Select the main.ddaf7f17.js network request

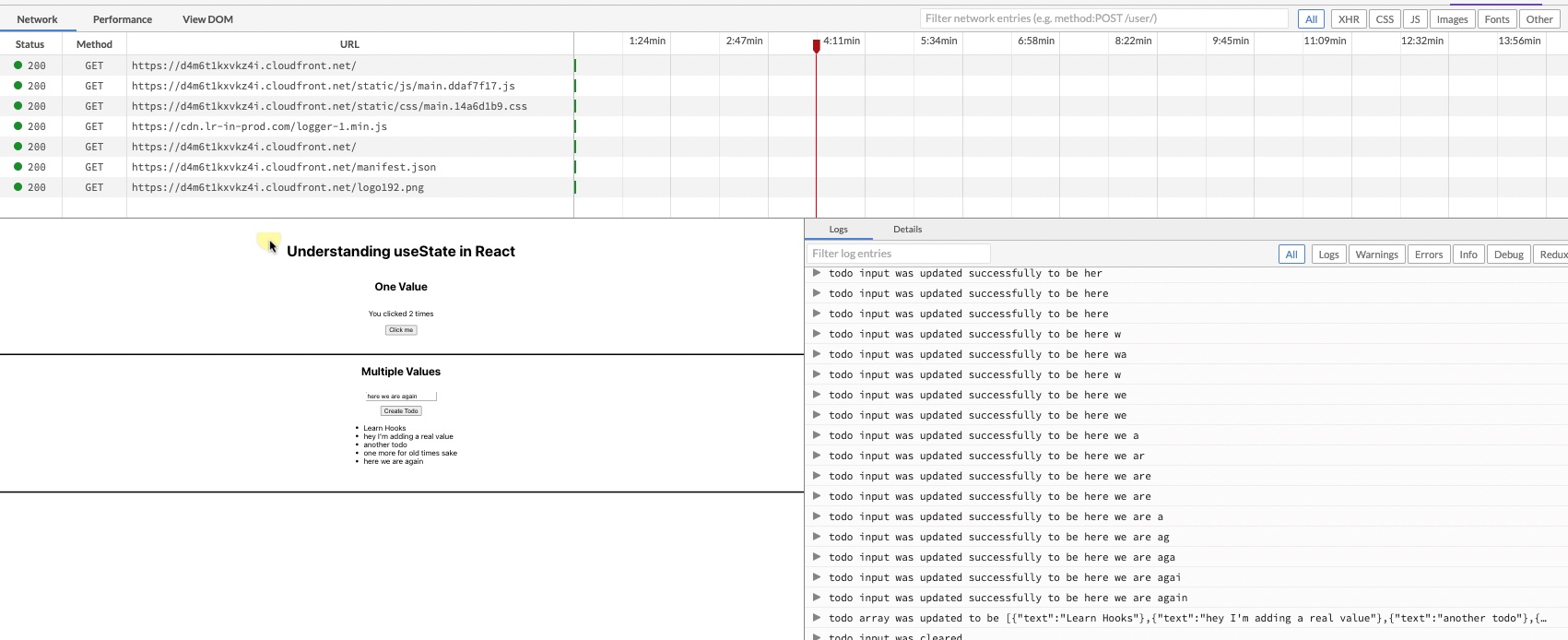(x=323, y=86)
